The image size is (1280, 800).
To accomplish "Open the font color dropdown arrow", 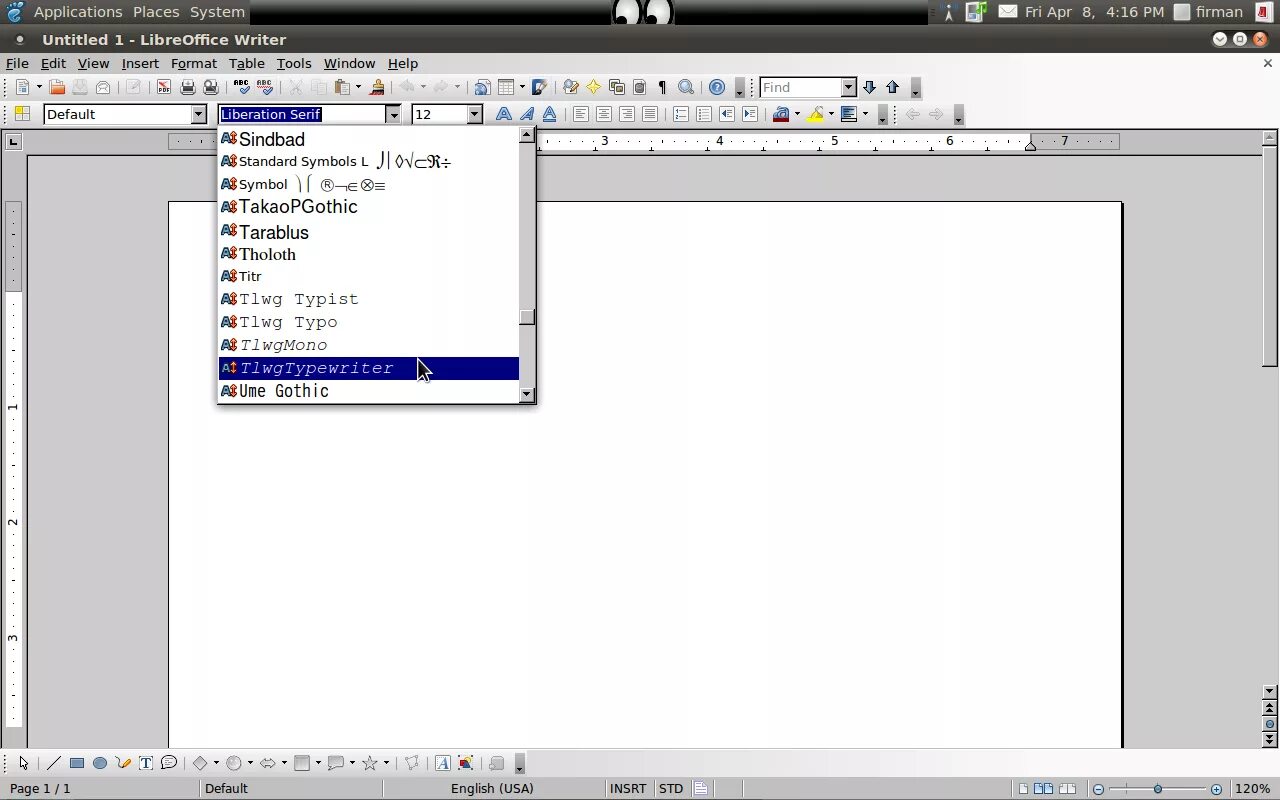I will pyautogui.click(x=797, y=114).
